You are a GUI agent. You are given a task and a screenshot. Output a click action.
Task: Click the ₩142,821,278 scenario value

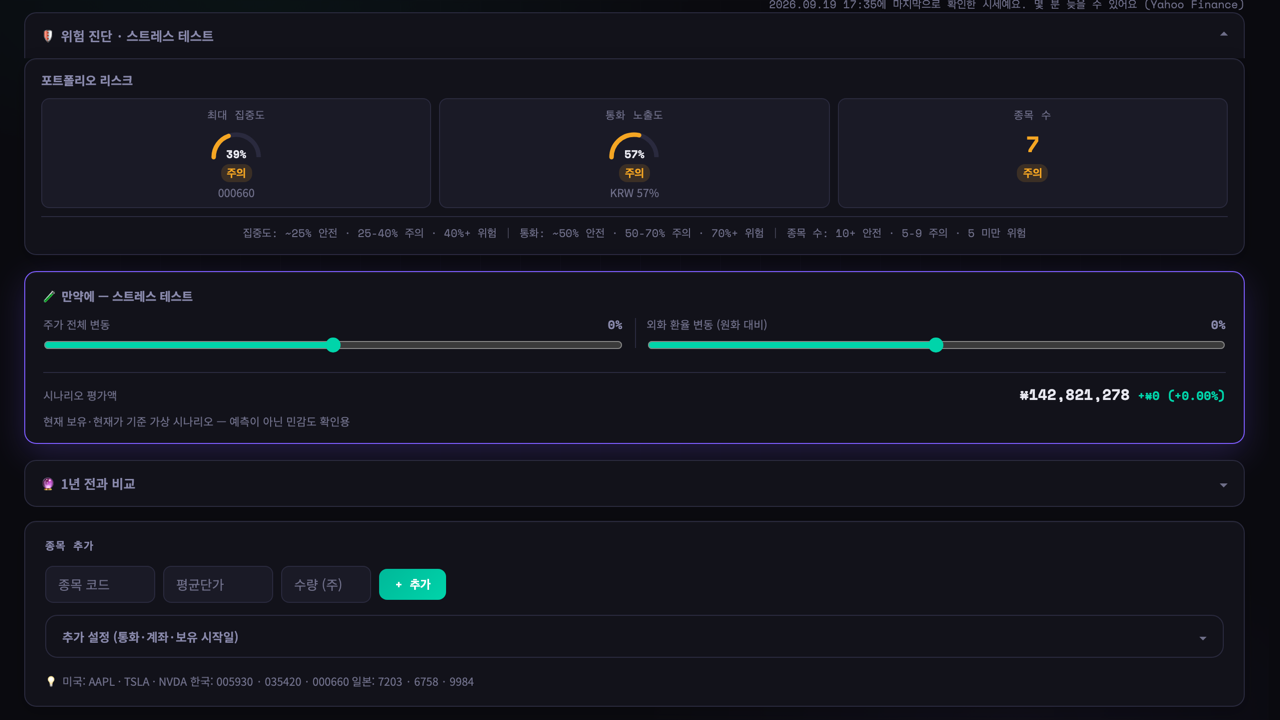click(1074, 395)
